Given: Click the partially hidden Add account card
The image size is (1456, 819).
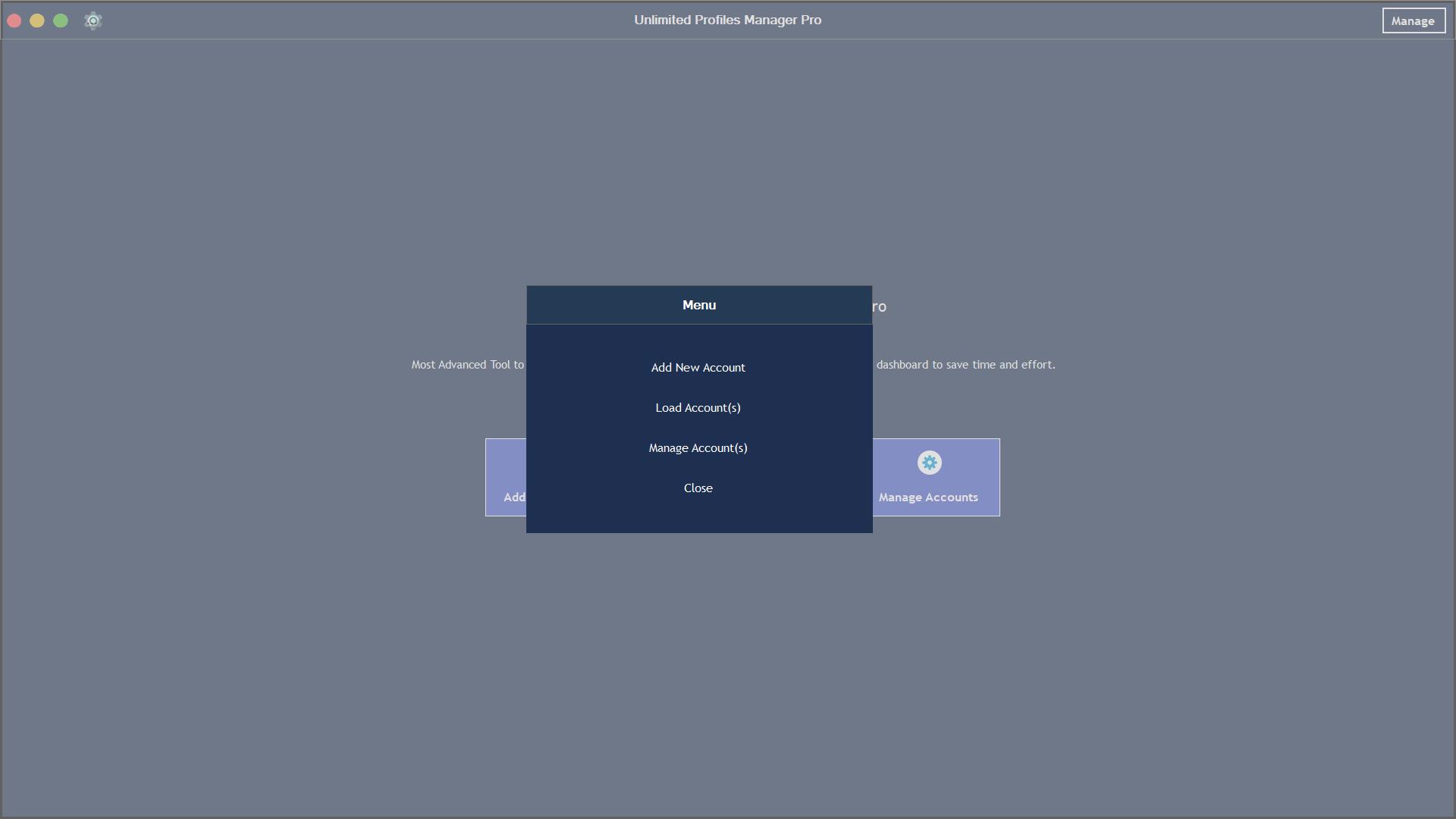Looking at the screenshot, I should point(504,477).
